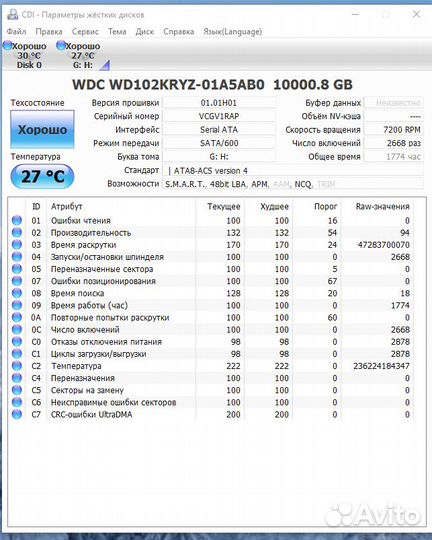Click the firmware version field 01.01H01
Screen dimensions: 432x540
[x=219, y=103]
